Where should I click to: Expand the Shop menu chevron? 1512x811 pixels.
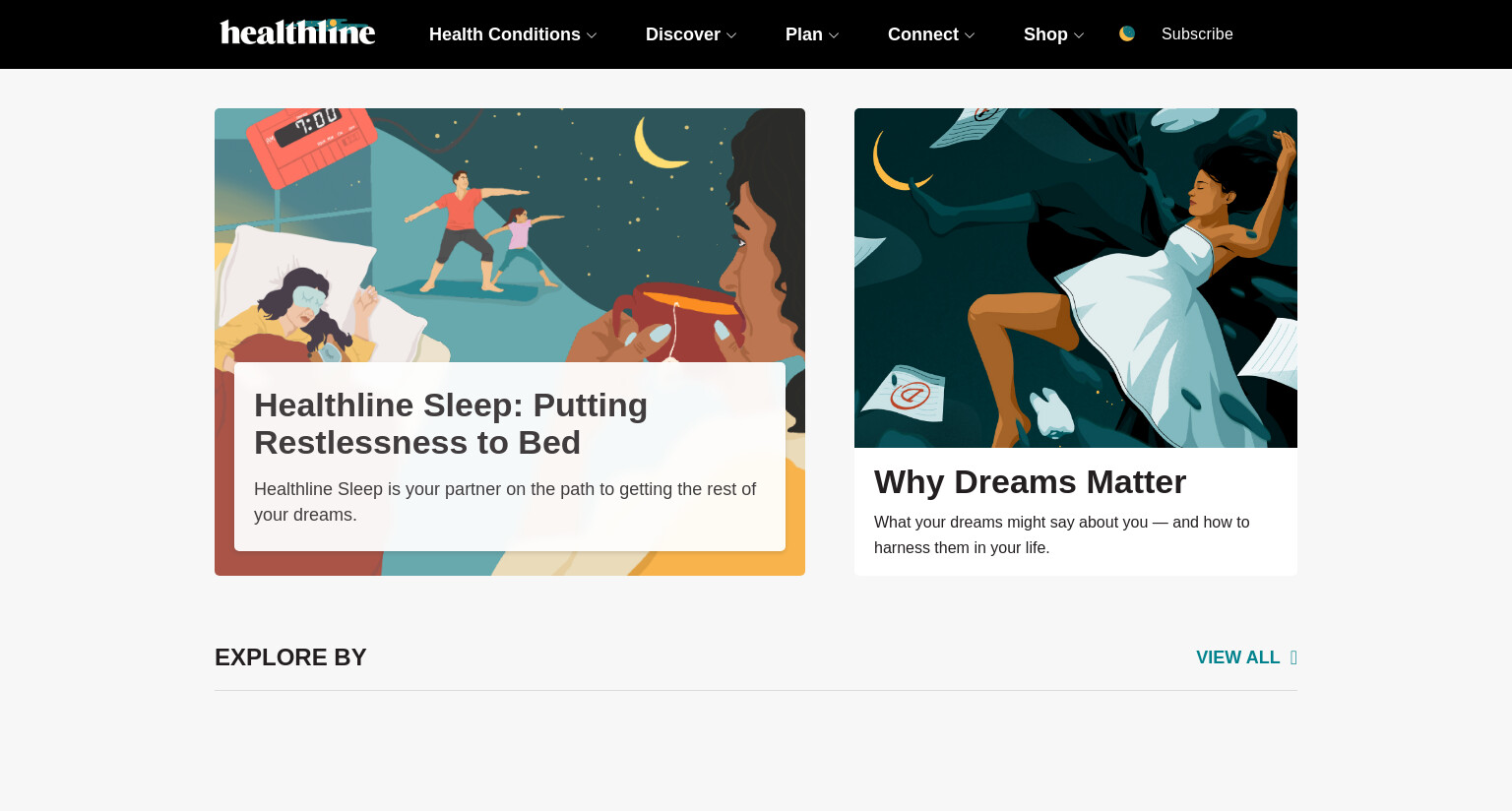[1079, 35]
